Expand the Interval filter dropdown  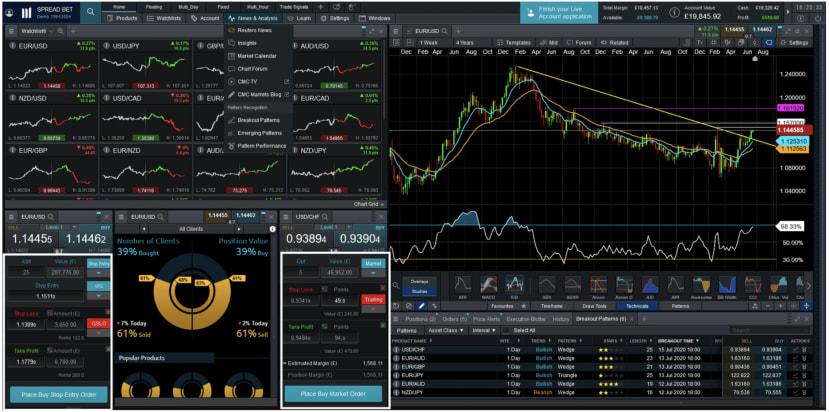(483, 330)
